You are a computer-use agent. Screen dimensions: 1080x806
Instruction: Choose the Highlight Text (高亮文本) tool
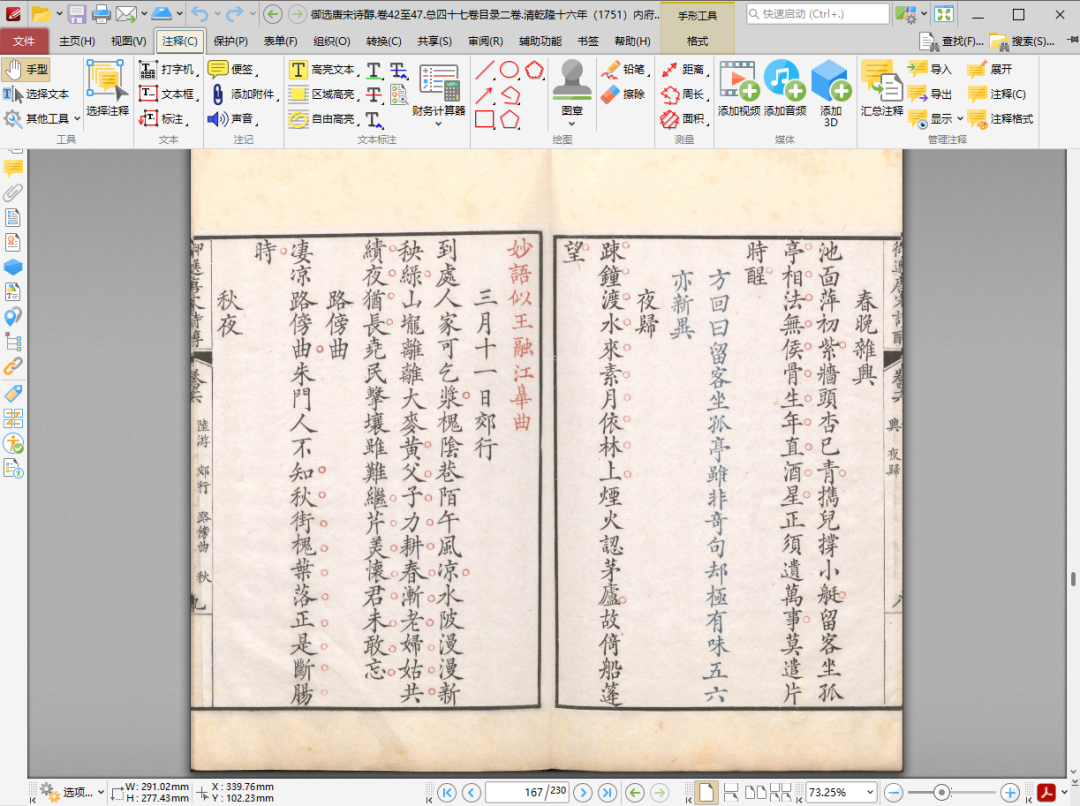click(x=322, y=70)
